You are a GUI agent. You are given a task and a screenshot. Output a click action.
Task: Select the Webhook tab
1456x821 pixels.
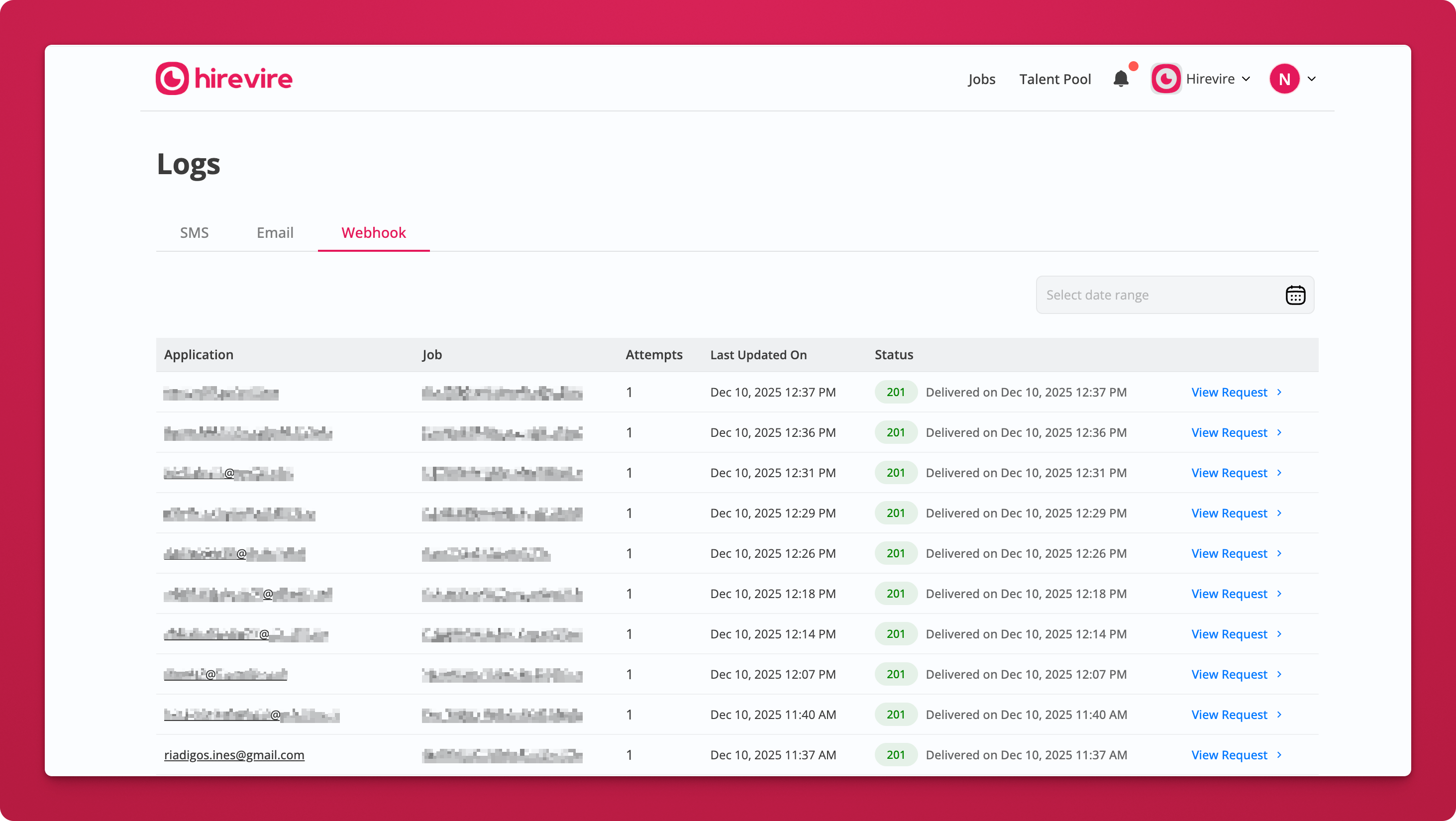(x=374, y=233)
